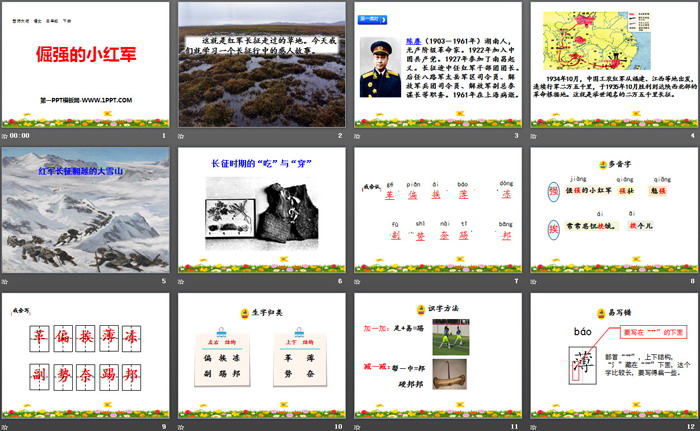Click the 00:00 timing under slide 1

[x=20, y=136]
